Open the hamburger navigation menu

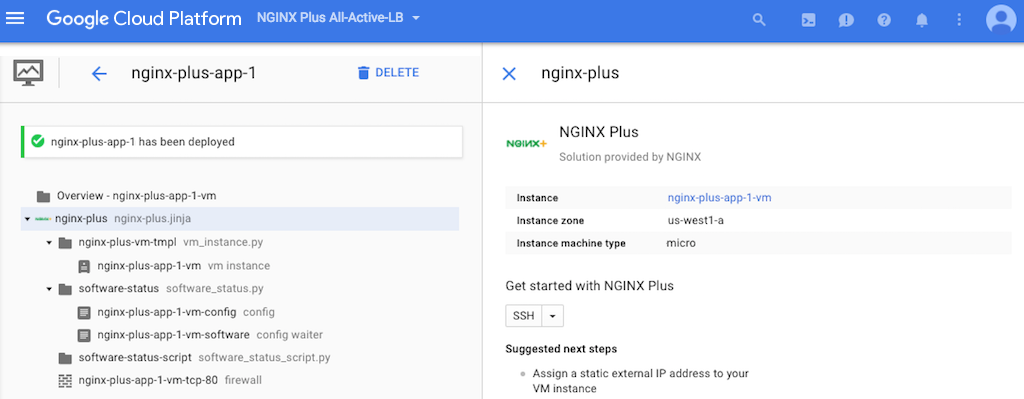point(14,18)
